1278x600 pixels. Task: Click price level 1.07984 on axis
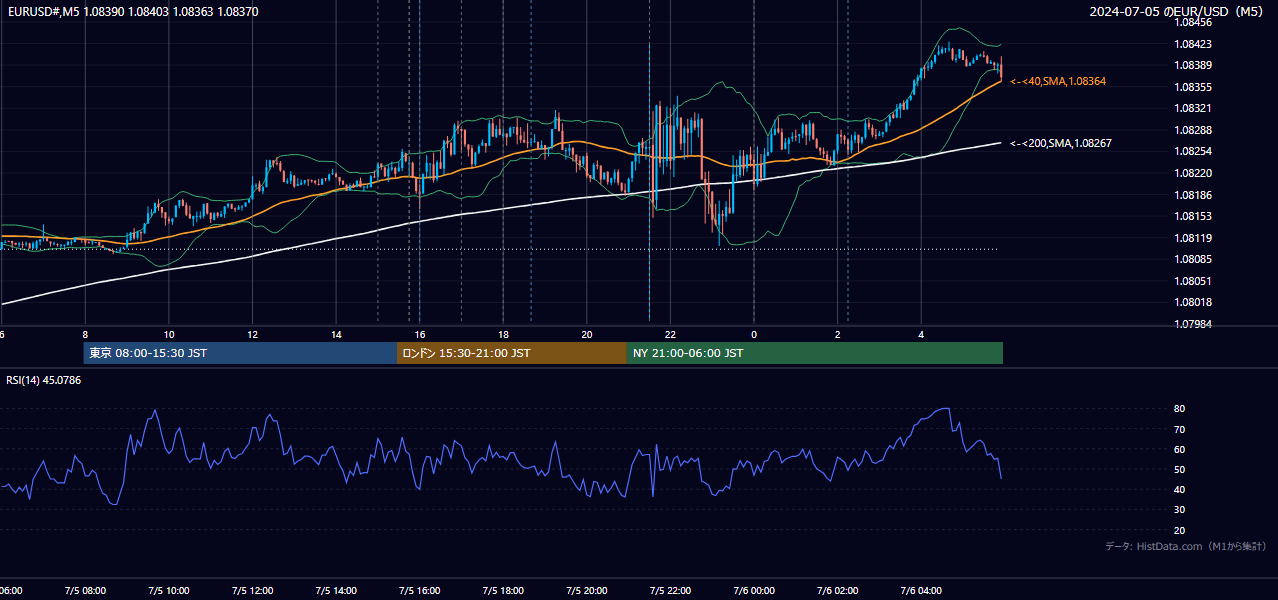1192,324
